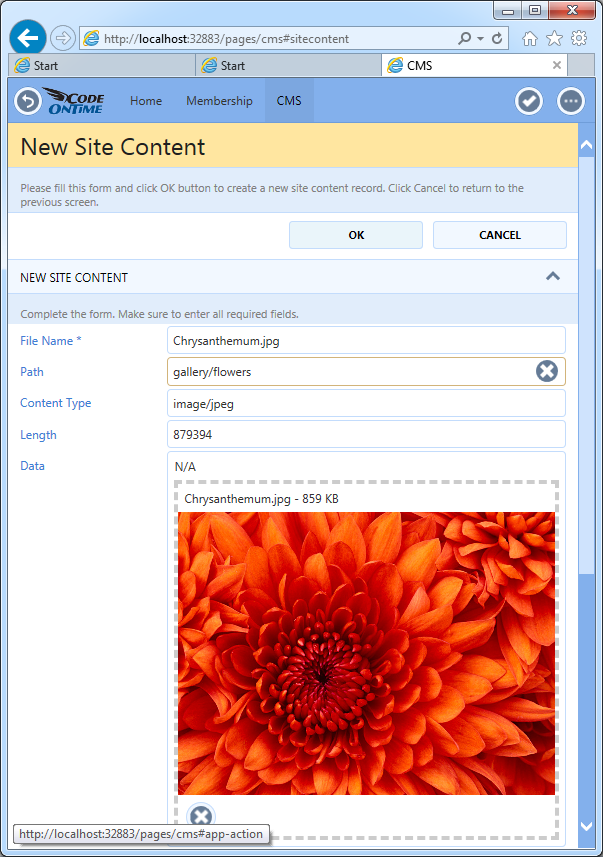This screenshot has height=857, width=603.
Task: Click the 'Data' field label
Action: (32, 466)
